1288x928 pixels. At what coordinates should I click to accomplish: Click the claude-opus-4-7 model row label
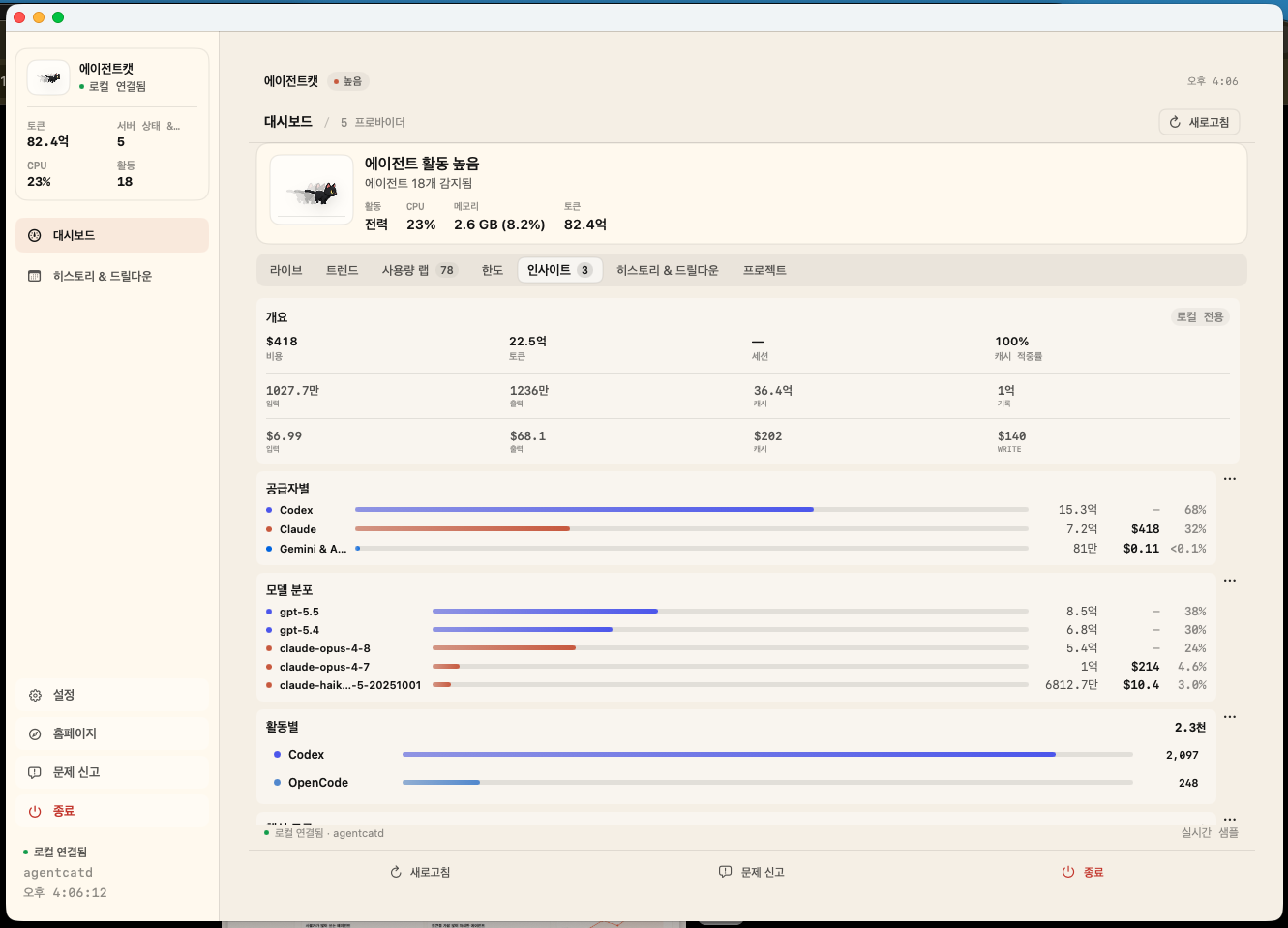pos(324,667)
